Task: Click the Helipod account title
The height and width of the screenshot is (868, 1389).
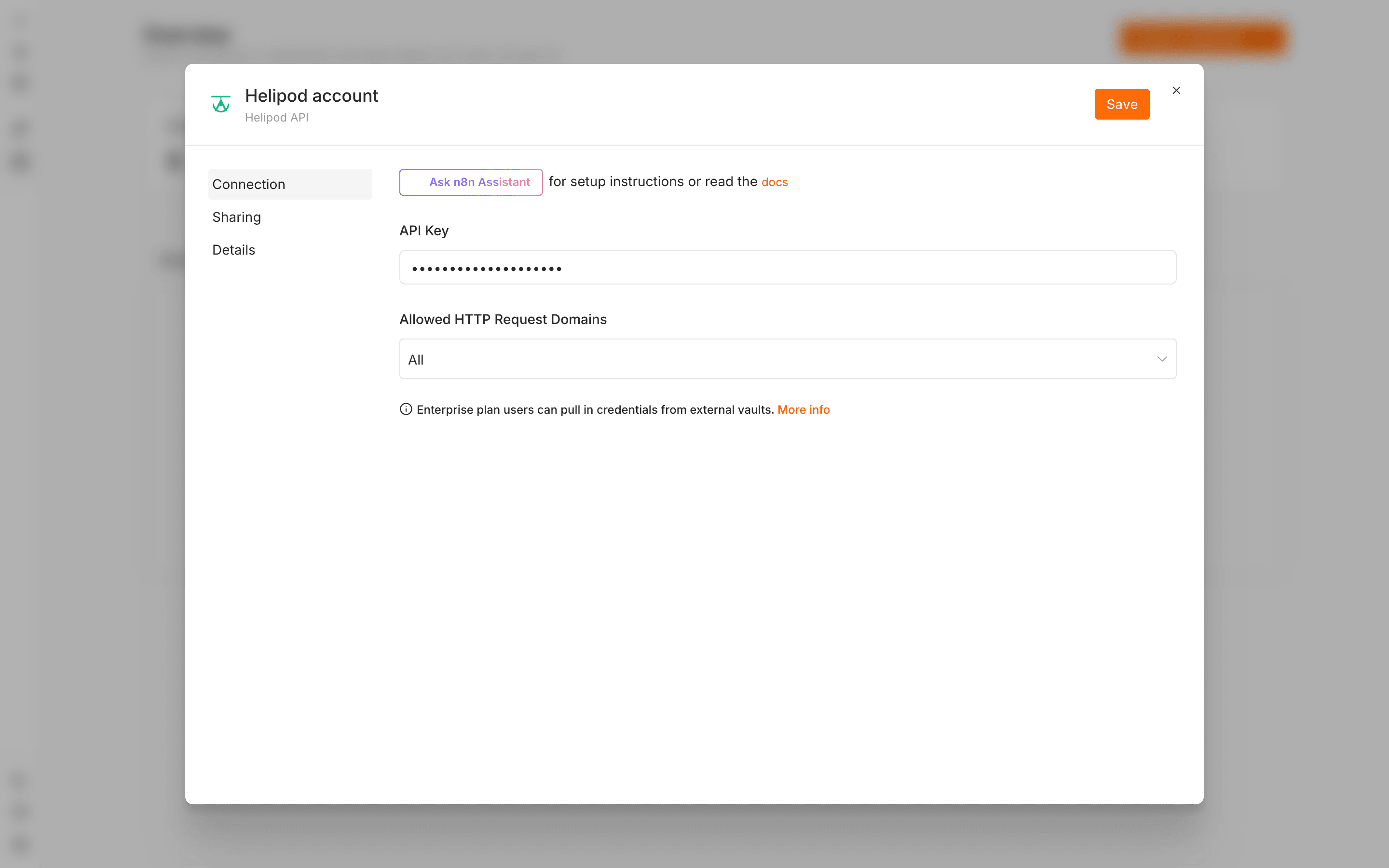Action: [311, 95]
